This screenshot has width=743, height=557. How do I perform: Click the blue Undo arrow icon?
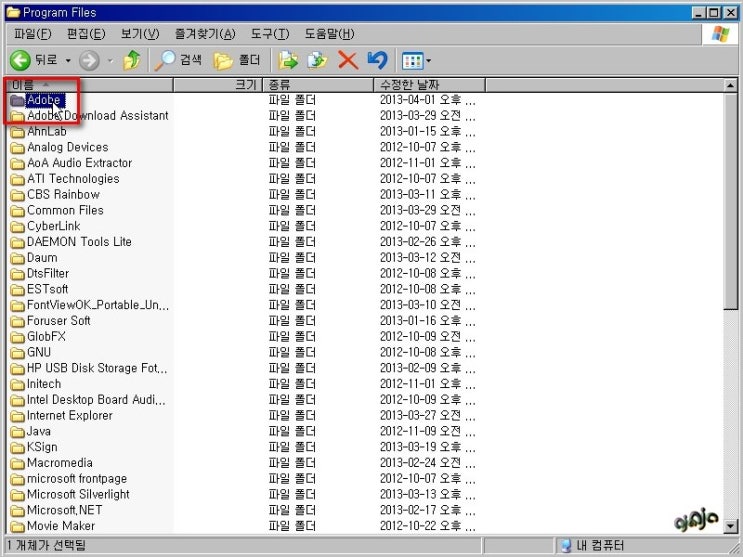tap(377, 60)
